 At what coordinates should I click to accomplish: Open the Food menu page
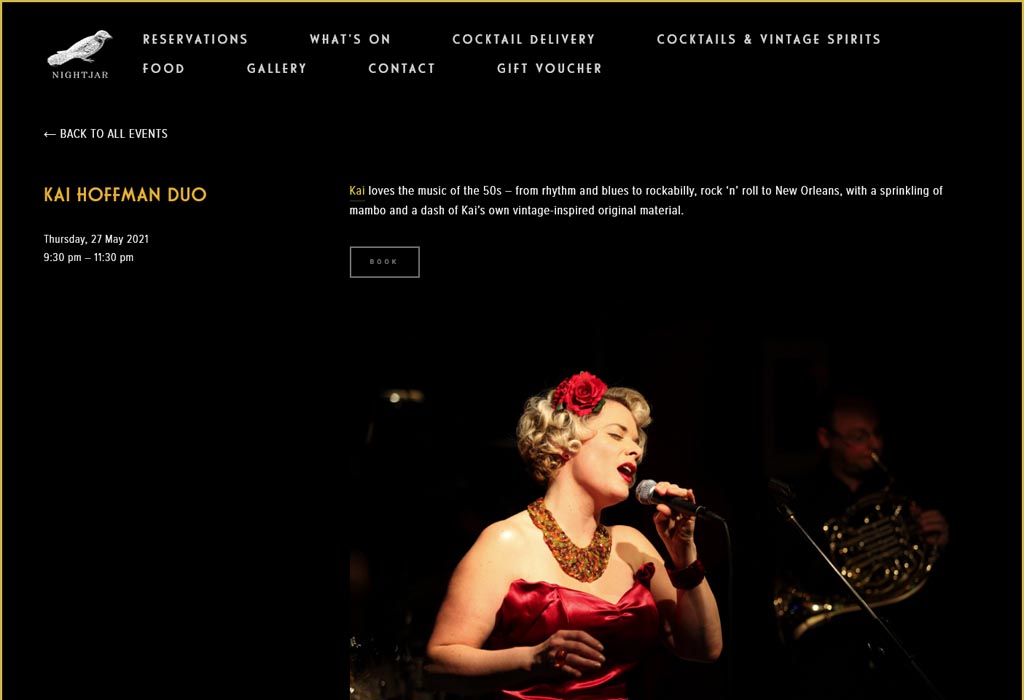164,69
